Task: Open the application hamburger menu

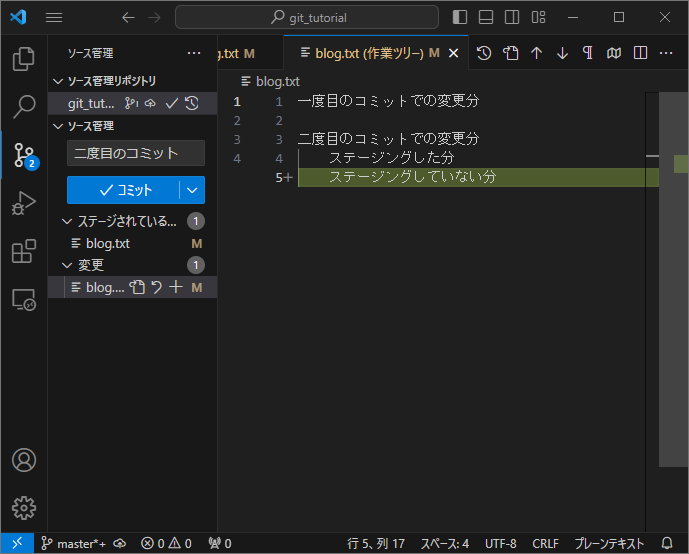Action: point(54,18)
